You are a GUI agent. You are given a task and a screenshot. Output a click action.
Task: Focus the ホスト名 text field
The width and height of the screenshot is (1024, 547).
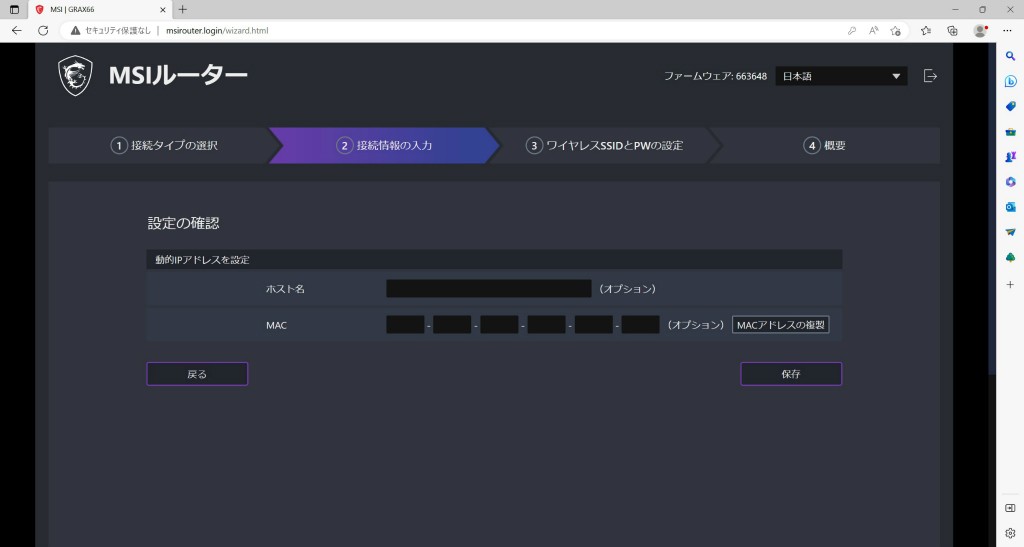click(489, 288)
